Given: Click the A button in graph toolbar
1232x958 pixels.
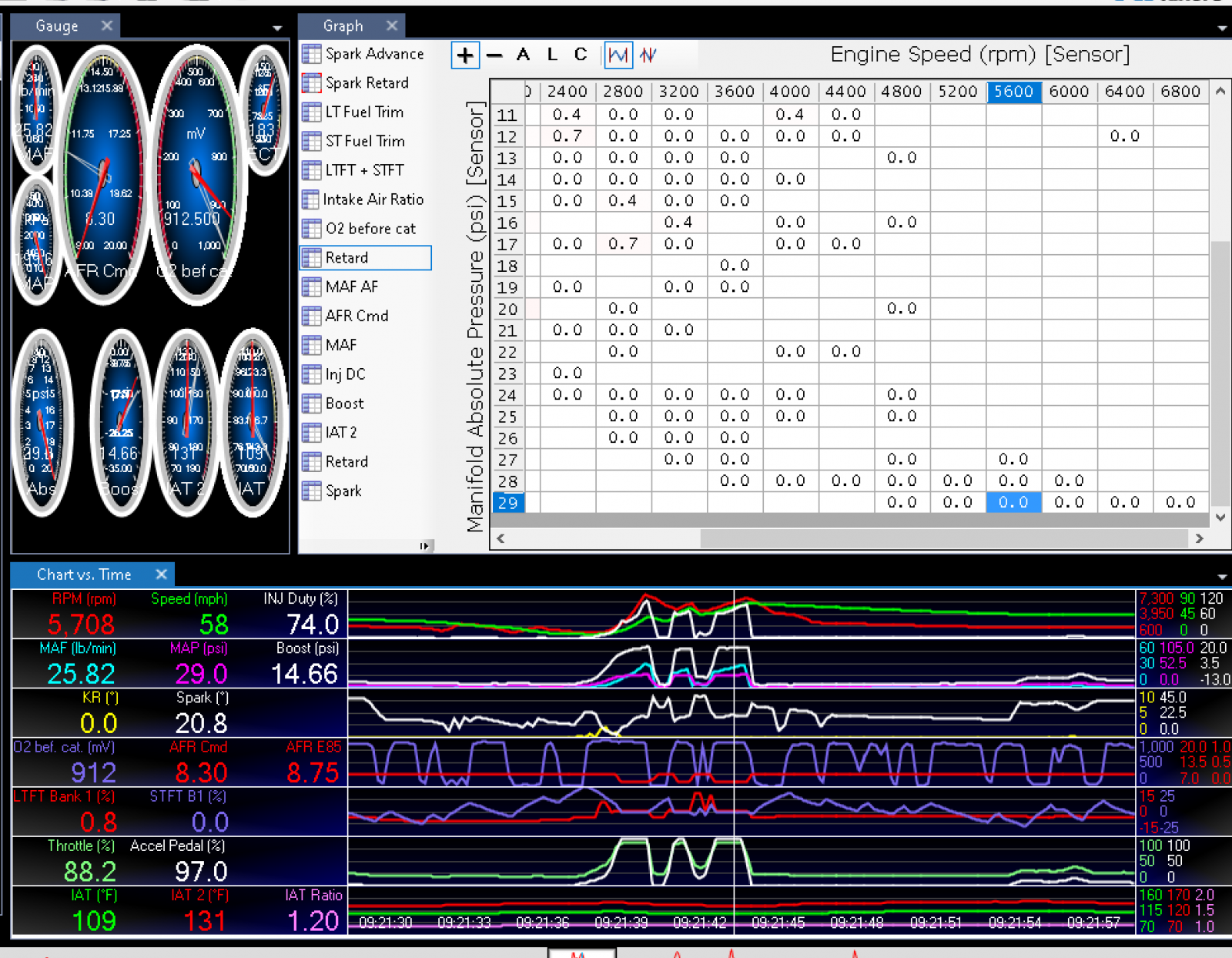Looking at the screenshot, I should (x=524, y=55).
